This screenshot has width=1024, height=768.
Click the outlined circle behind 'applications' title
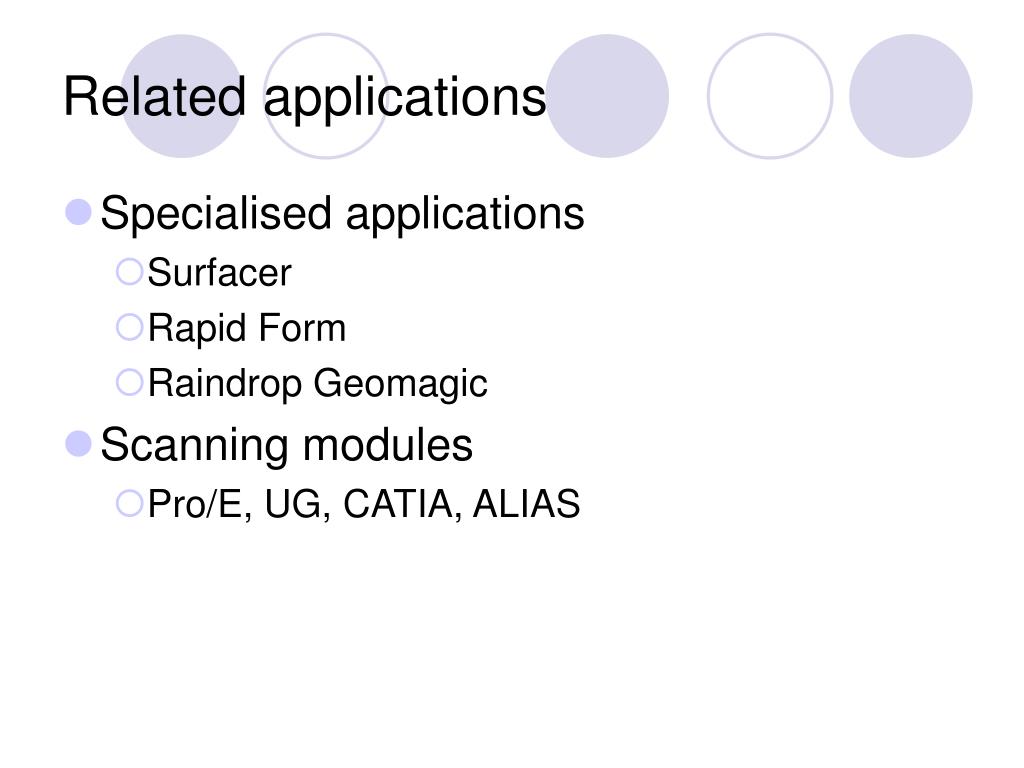(x=326, y=96)
